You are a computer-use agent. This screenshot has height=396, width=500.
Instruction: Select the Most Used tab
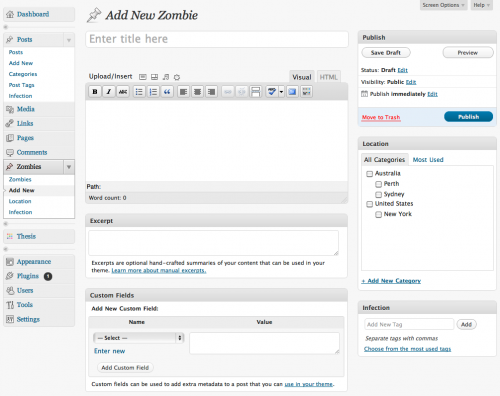(428, 160)
